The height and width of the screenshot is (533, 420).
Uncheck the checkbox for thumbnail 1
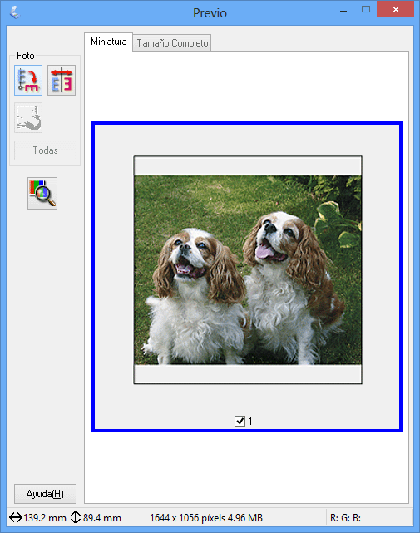tap(240, 421)
